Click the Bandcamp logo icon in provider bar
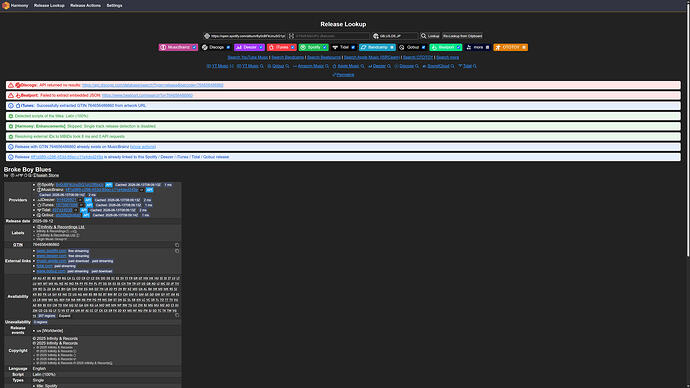The width and height of the screenshot is (690, 388). [x=363, y=47]
